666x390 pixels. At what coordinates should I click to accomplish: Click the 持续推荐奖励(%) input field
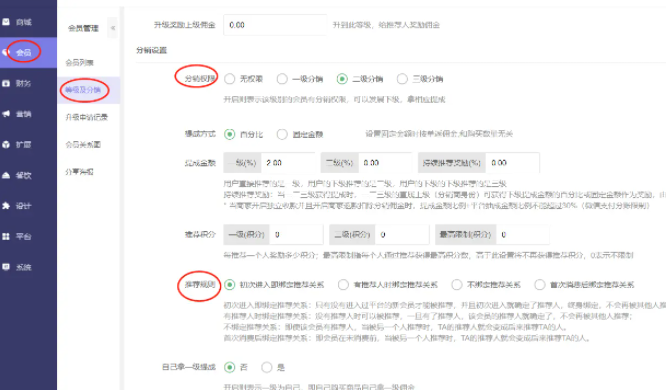(x=513, y=163)
